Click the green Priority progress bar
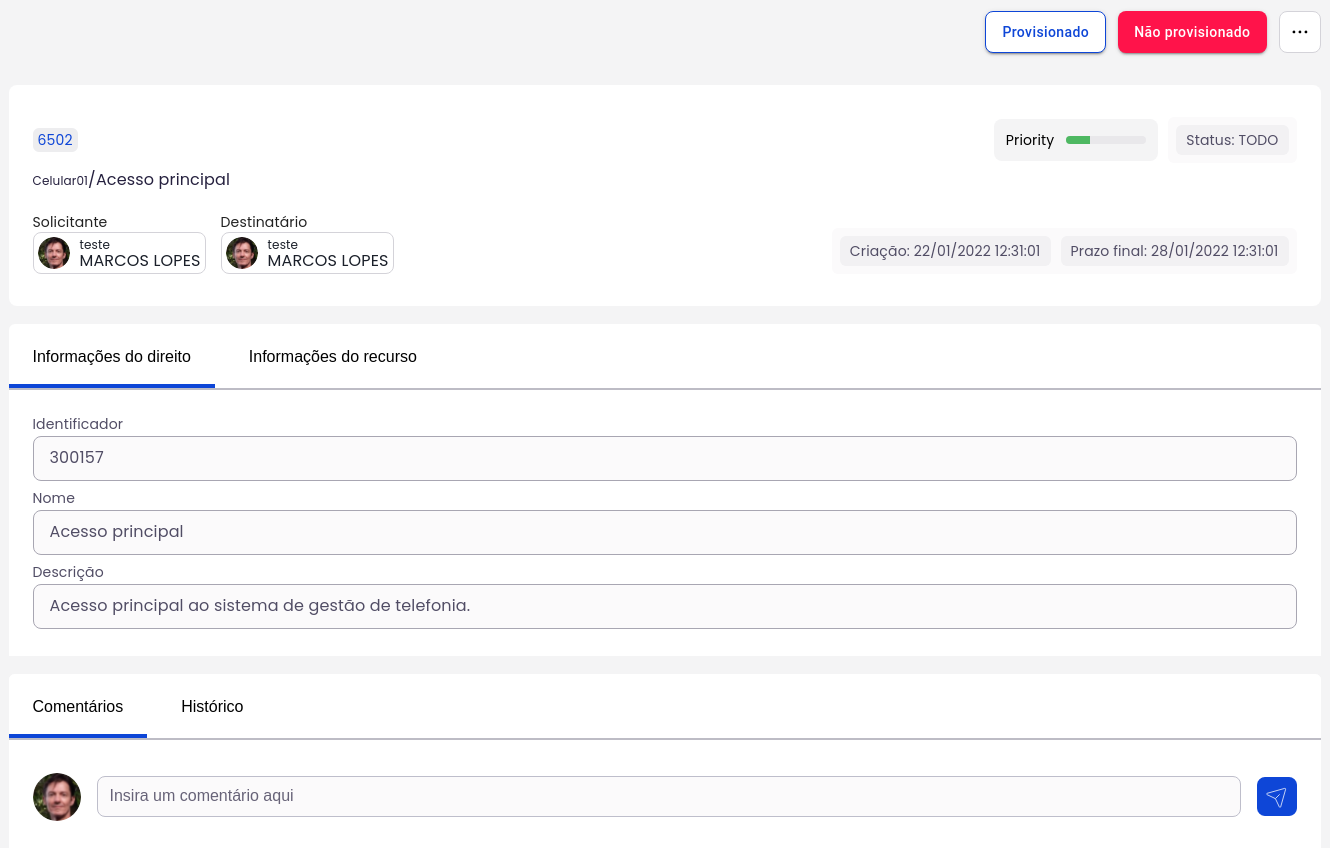Screen dimensions: 1330x848 [x=1105, y=140]
